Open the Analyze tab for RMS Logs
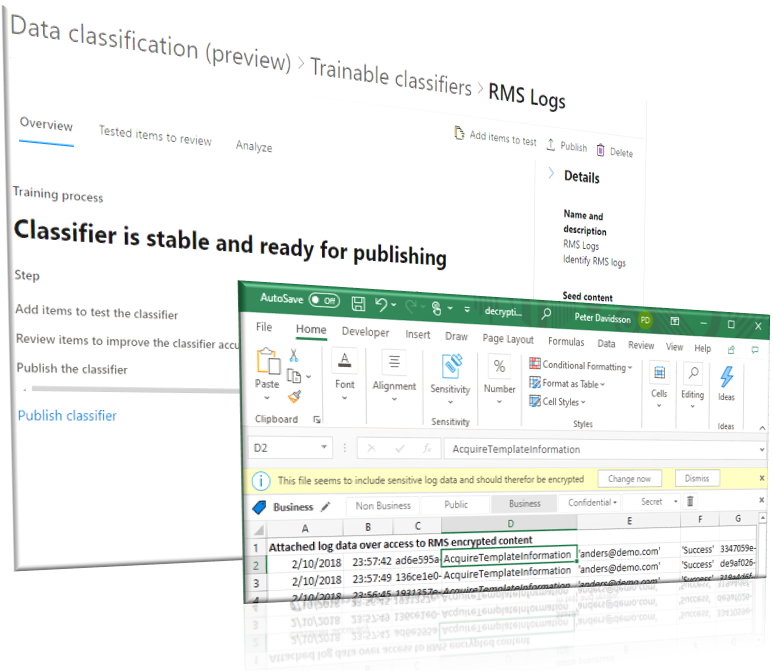The width and height of the screenshot is (773, 671). [x=254, y=146]
